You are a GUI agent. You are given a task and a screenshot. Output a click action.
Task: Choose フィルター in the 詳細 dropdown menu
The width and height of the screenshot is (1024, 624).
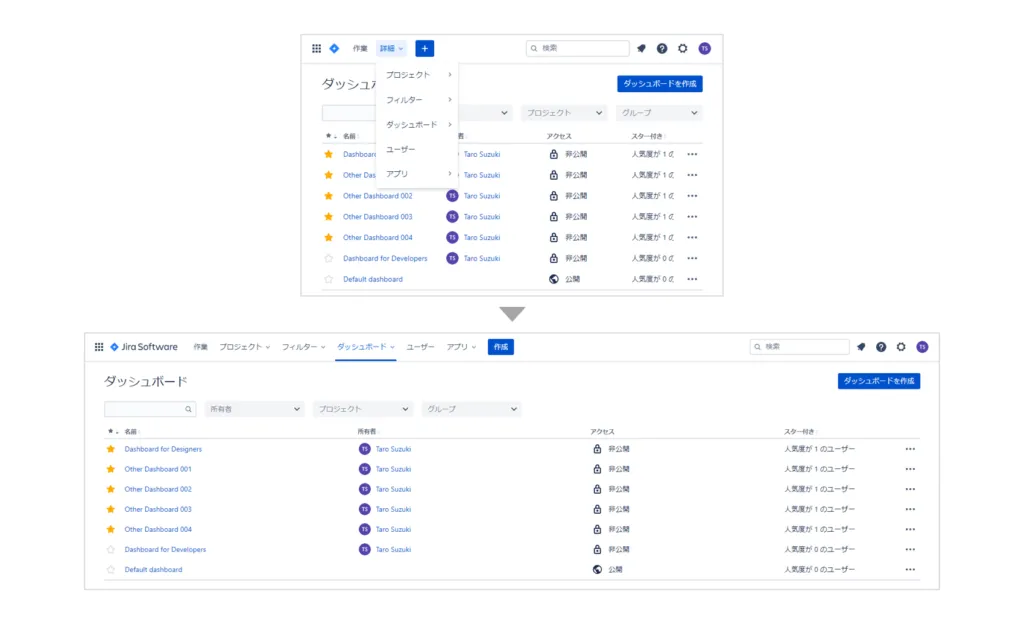tap(404, 100)
